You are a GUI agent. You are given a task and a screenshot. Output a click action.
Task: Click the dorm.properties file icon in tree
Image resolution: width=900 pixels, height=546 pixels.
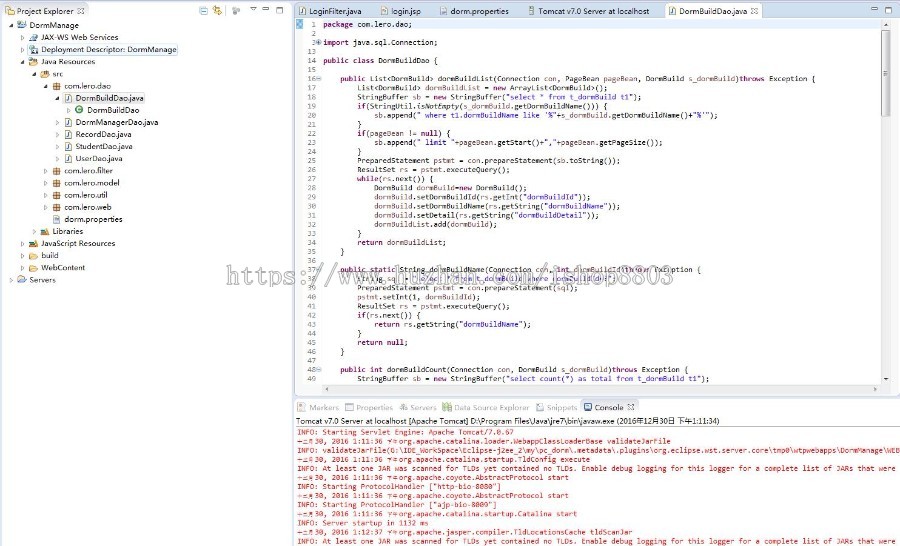coord(56,219)
